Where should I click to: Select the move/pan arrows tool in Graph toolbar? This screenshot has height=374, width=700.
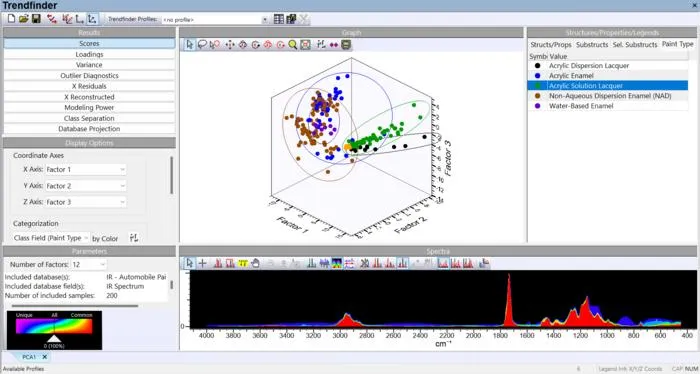point(229,45)
